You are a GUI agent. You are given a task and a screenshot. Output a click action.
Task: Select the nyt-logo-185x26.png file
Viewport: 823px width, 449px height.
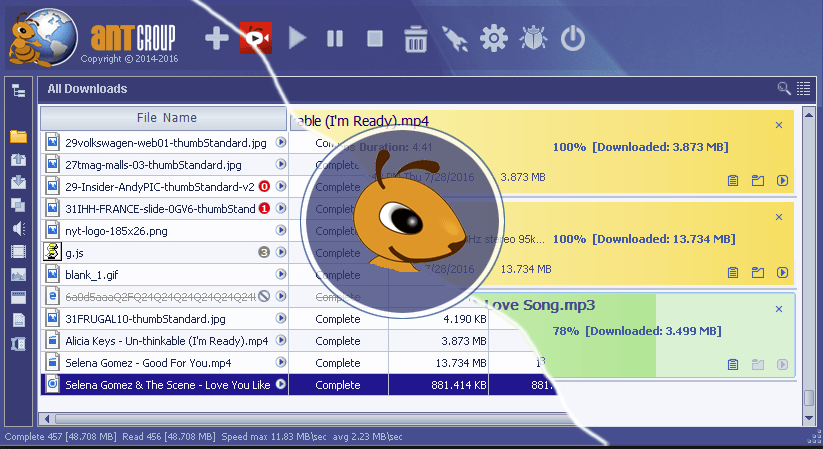[116, 231]
